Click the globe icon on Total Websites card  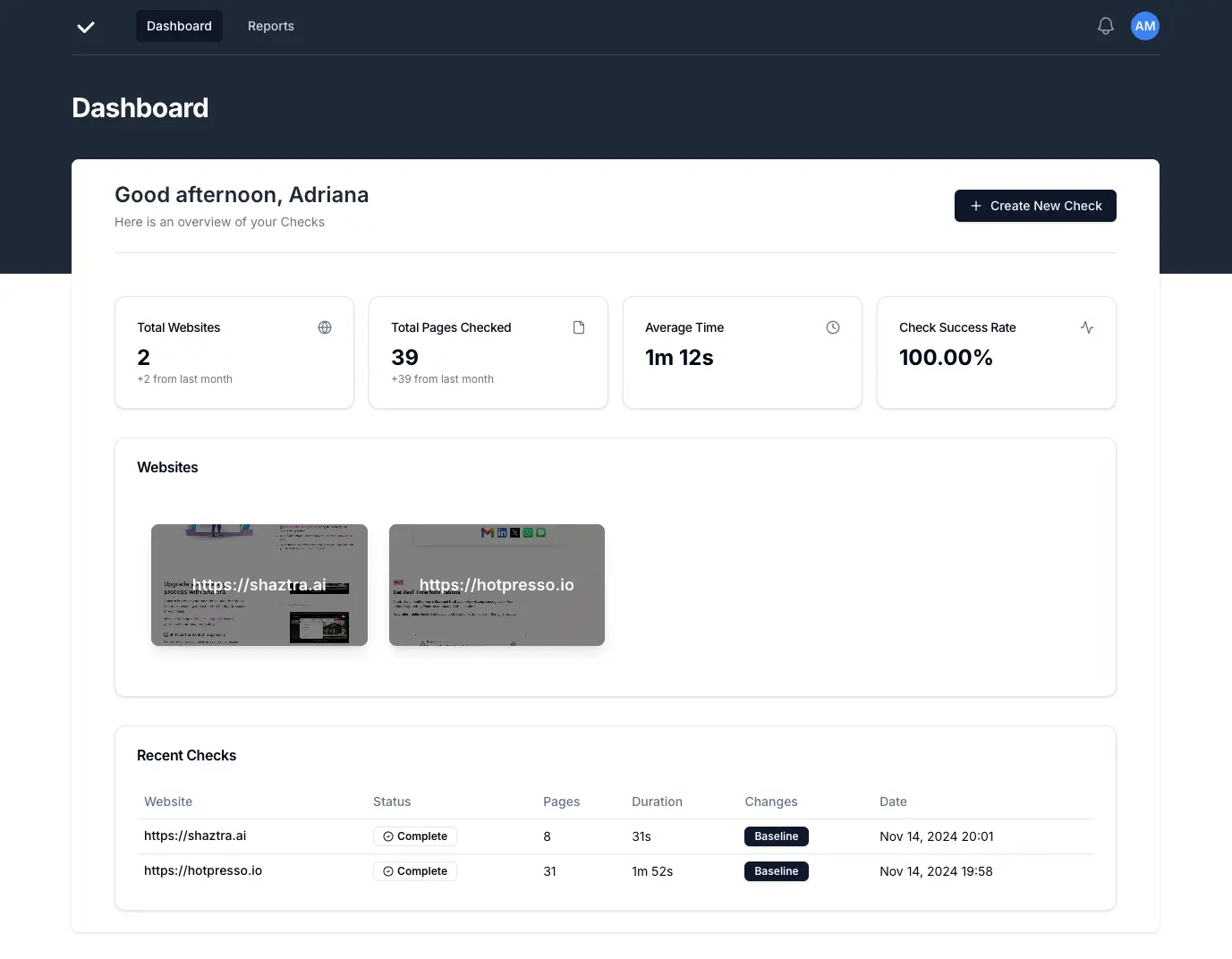click(x=324, y=327)
